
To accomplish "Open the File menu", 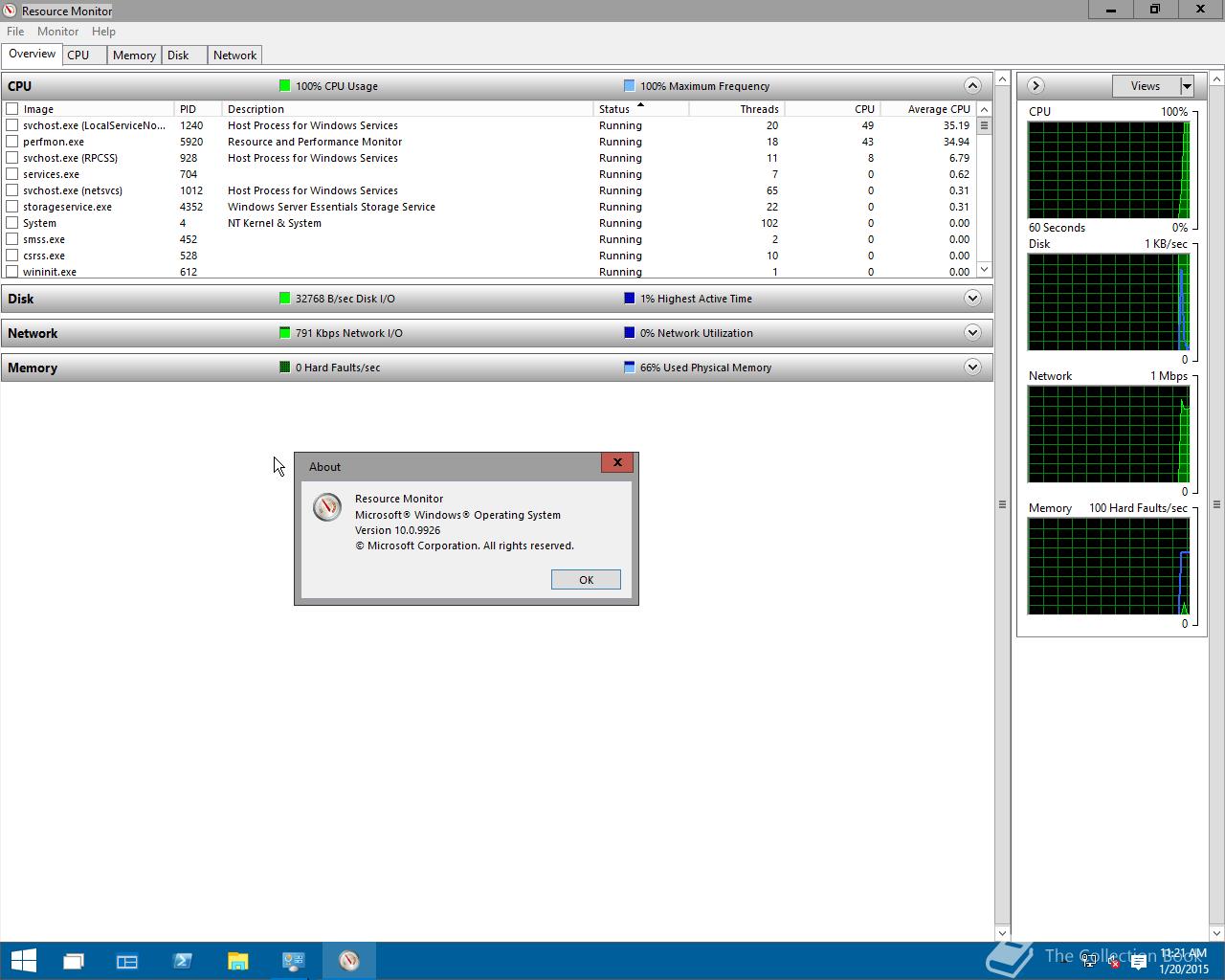I will coord(15,32).
